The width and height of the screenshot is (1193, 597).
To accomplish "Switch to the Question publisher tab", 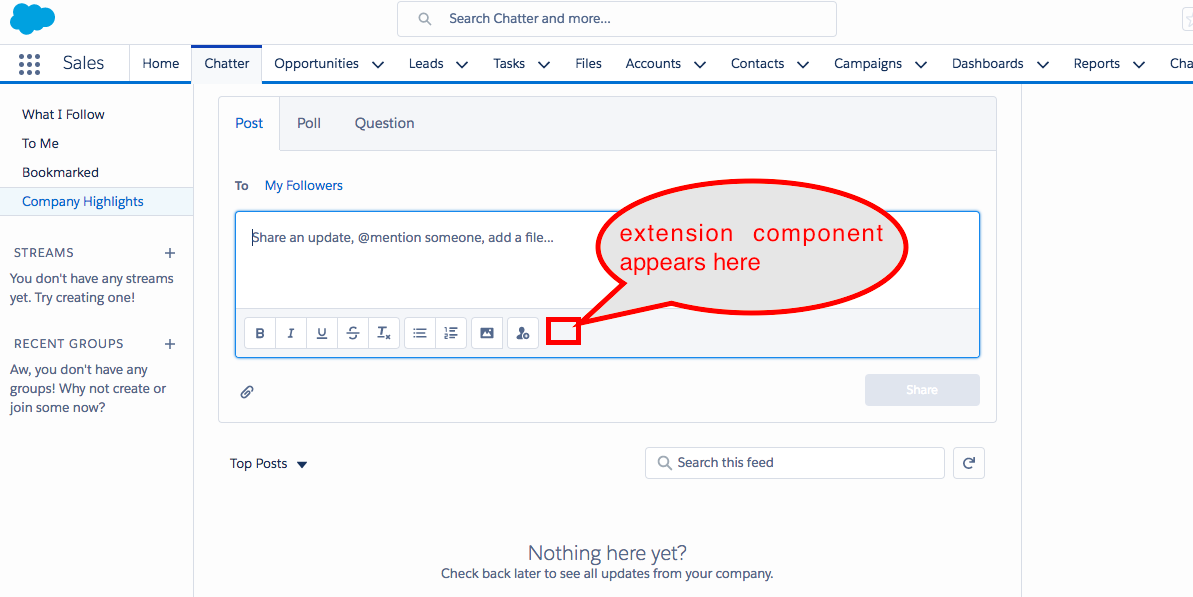I will click(x=384, y=123).
